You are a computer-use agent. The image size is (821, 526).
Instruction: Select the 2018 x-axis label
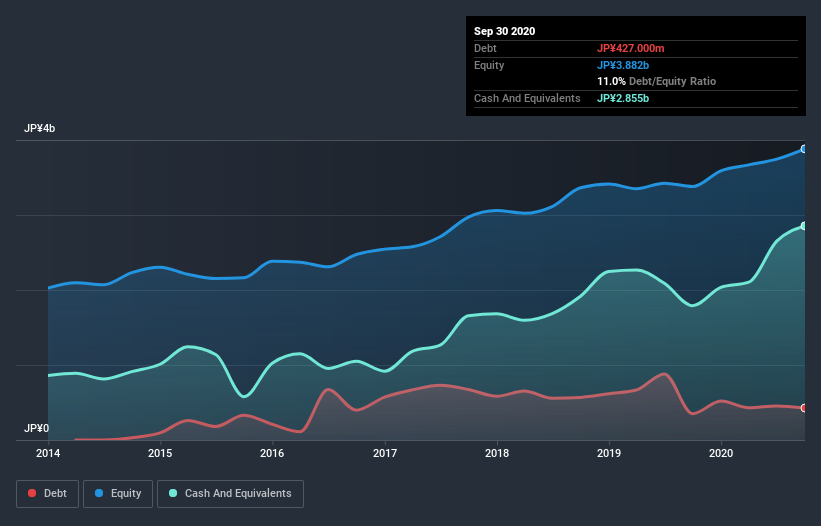coord(497,453)
